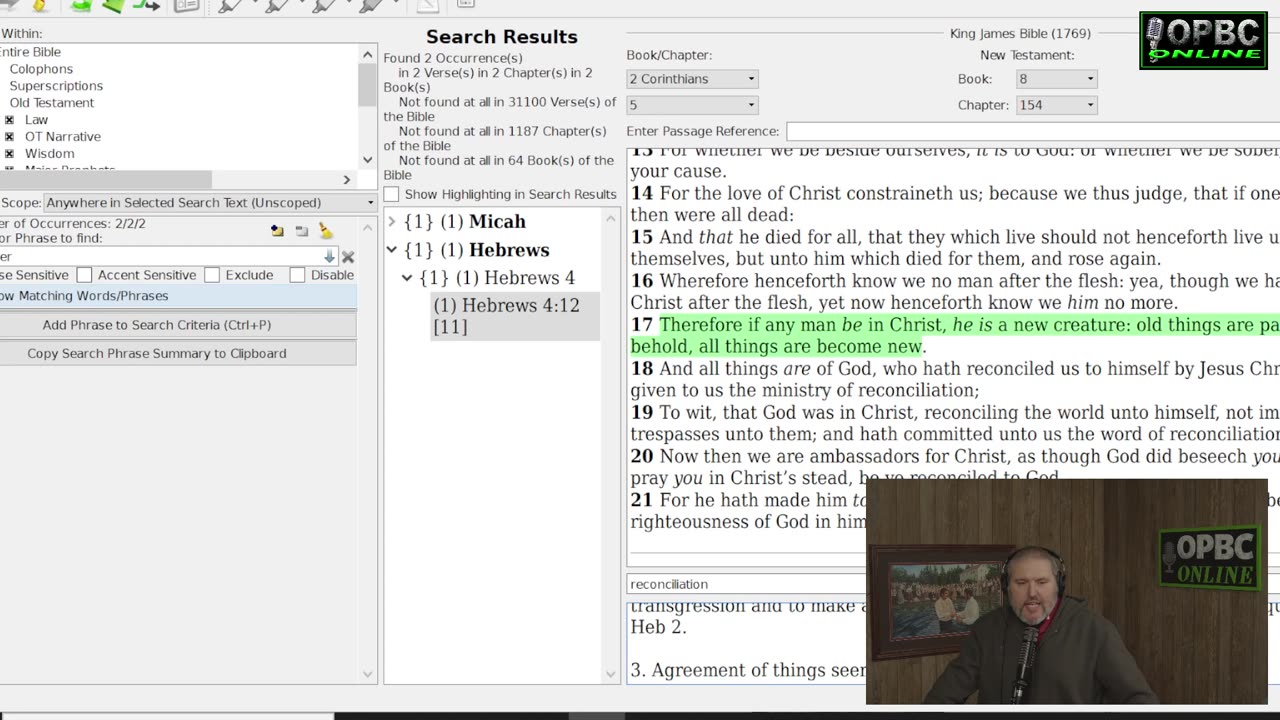Enable Show Highlighting in Search Results
The height and width of the screenshot is (720, 1280).
tap(392, 194)
